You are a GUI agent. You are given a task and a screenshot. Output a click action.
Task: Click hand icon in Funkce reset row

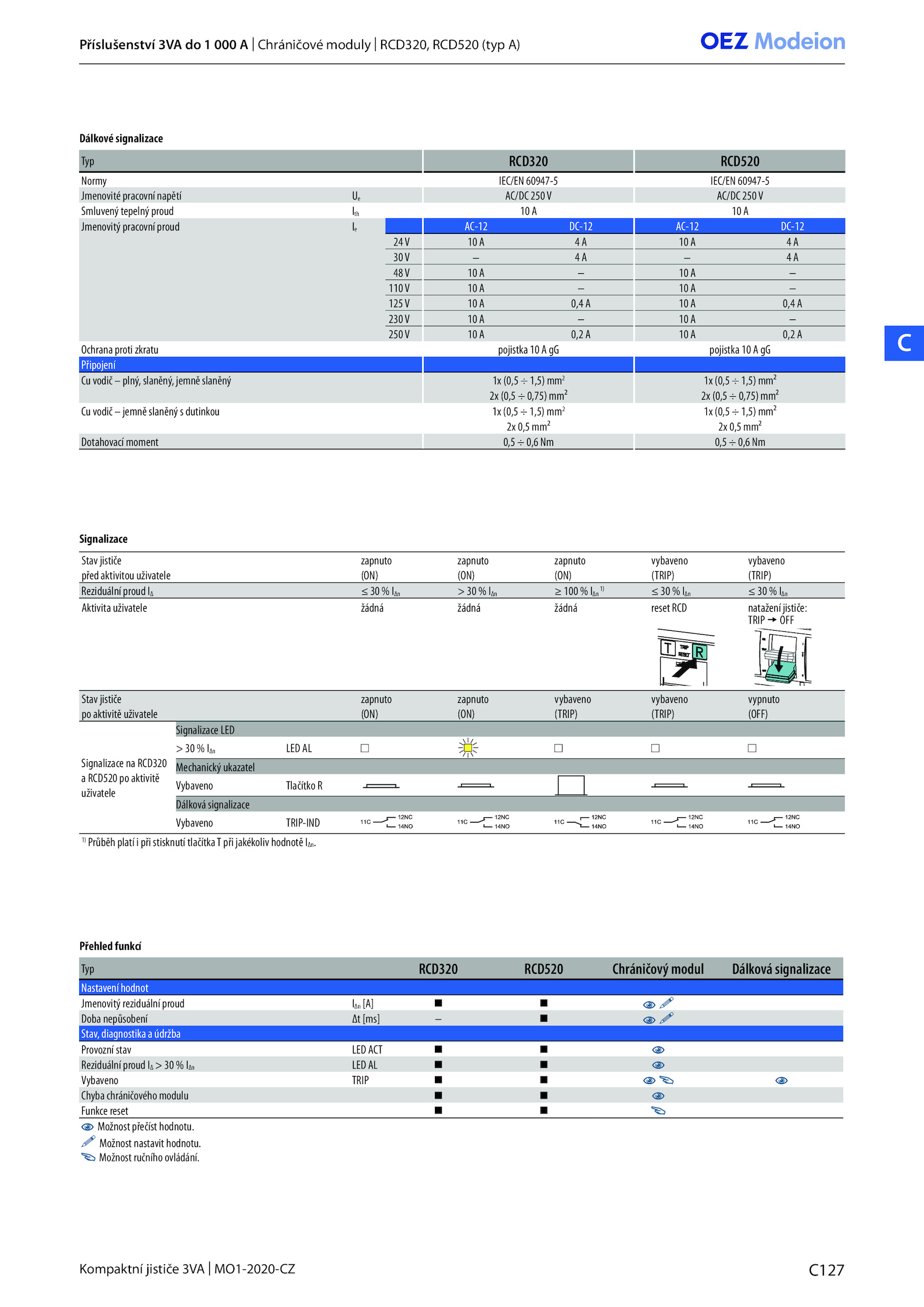click(x=658, y=1111)
